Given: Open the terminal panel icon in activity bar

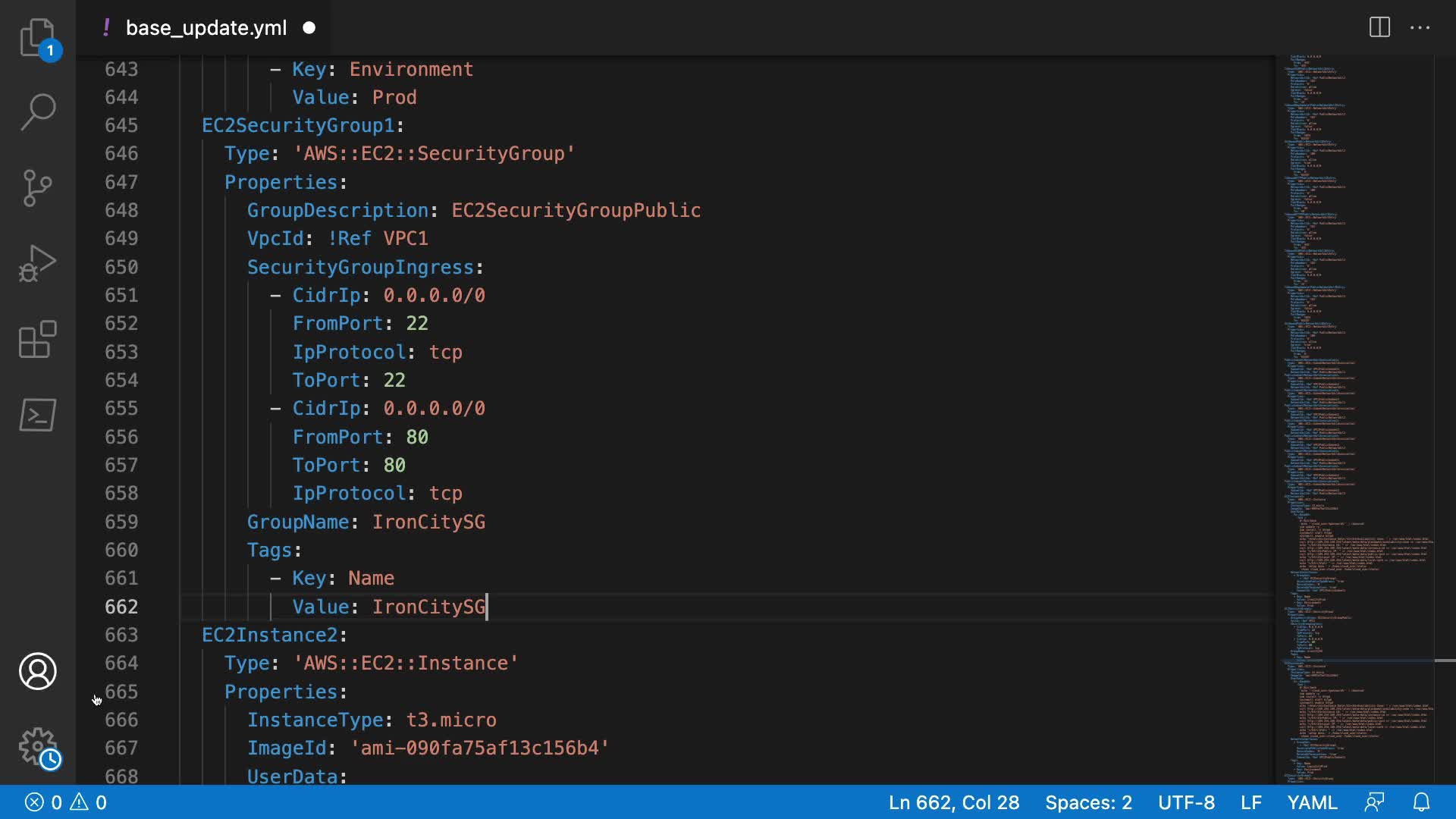Looking at the screenshot, I should pos(37,415).
